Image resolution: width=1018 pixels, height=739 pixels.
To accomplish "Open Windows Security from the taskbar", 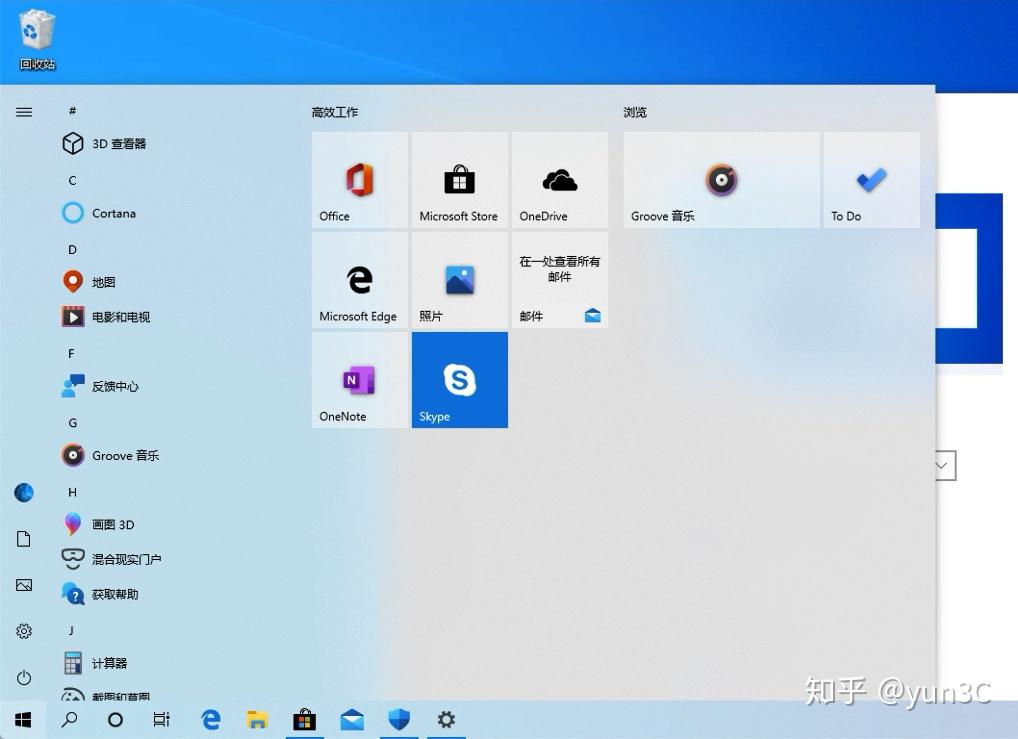I will pos(399,719).
